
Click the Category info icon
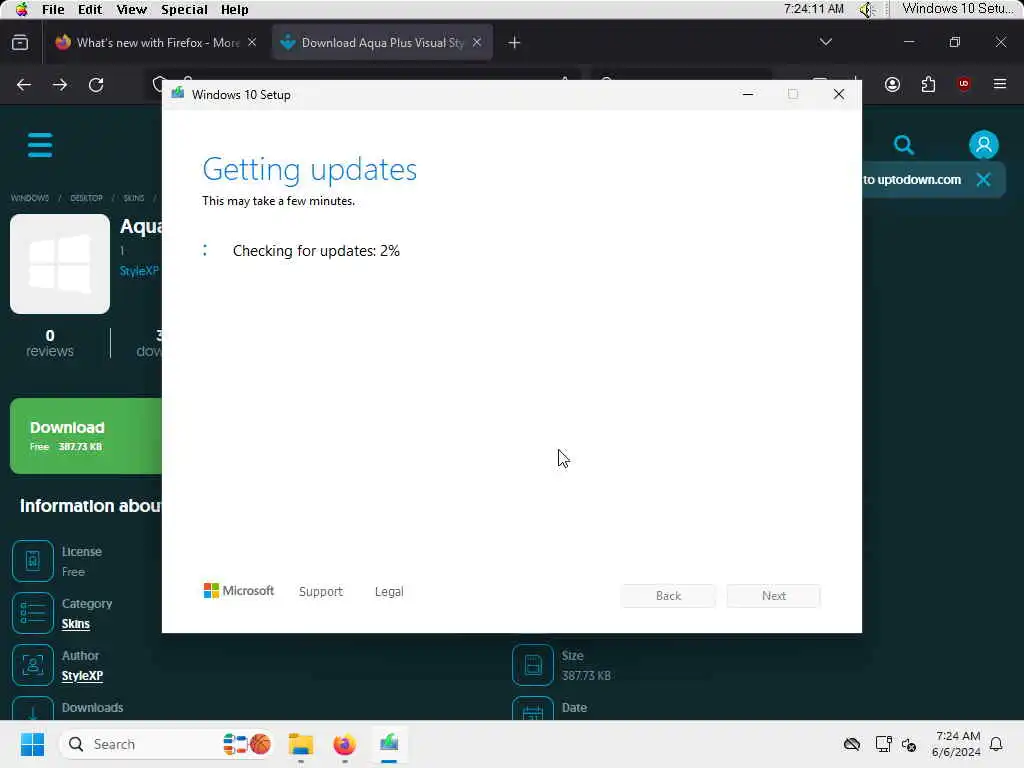(x=33, y=613)
